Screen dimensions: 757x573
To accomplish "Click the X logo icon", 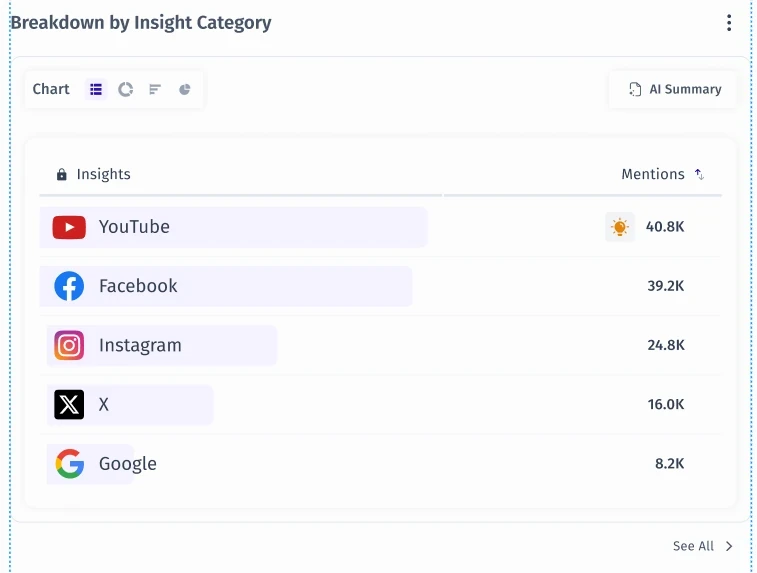I will [69, 405].
